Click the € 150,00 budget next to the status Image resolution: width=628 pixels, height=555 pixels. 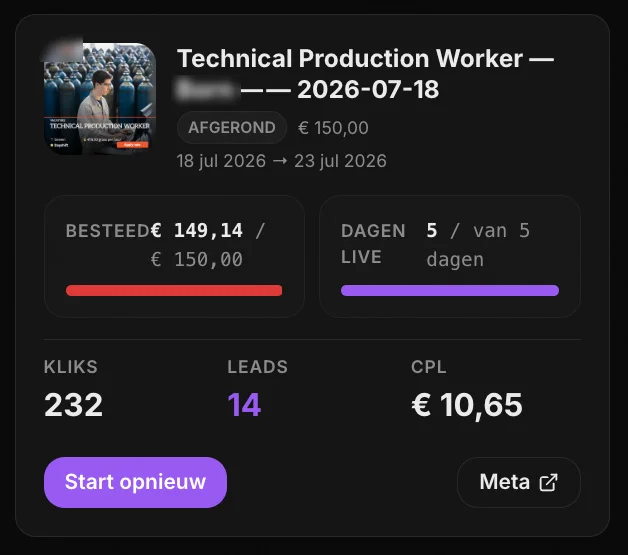333,128
